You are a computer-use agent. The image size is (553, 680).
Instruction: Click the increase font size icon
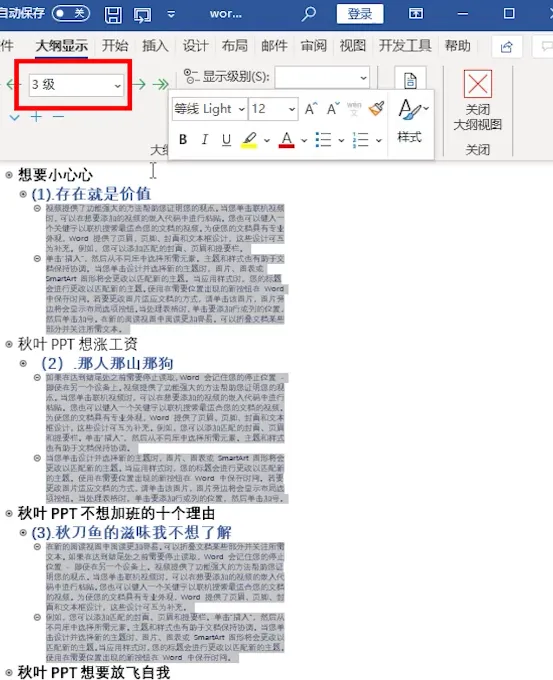pos(311,108)
